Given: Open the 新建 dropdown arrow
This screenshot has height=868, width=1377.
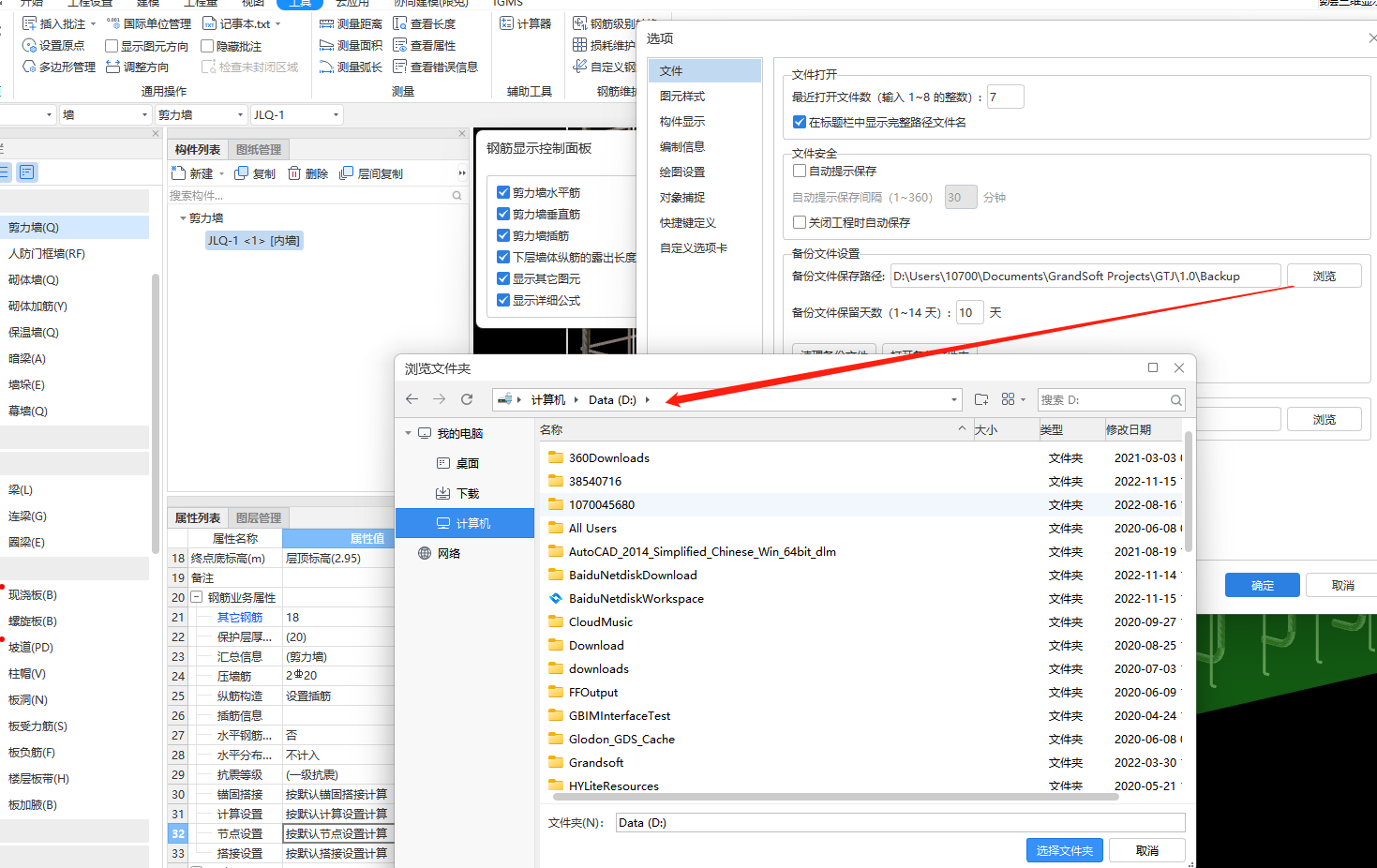Looking at the screenshot, I should (221, 173).
